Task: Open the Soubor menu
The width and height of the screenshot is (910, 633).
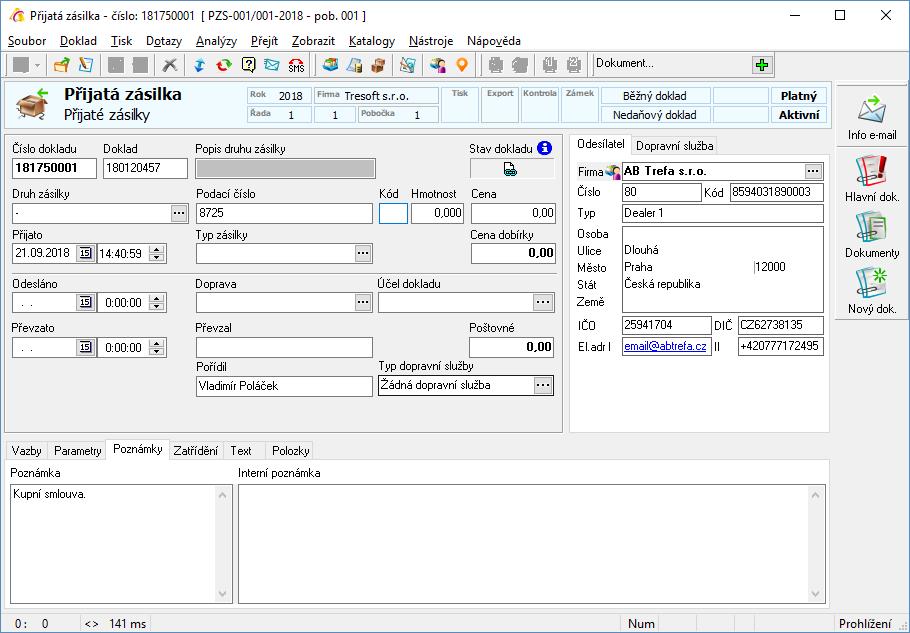Action: click(x=27, y=41)
